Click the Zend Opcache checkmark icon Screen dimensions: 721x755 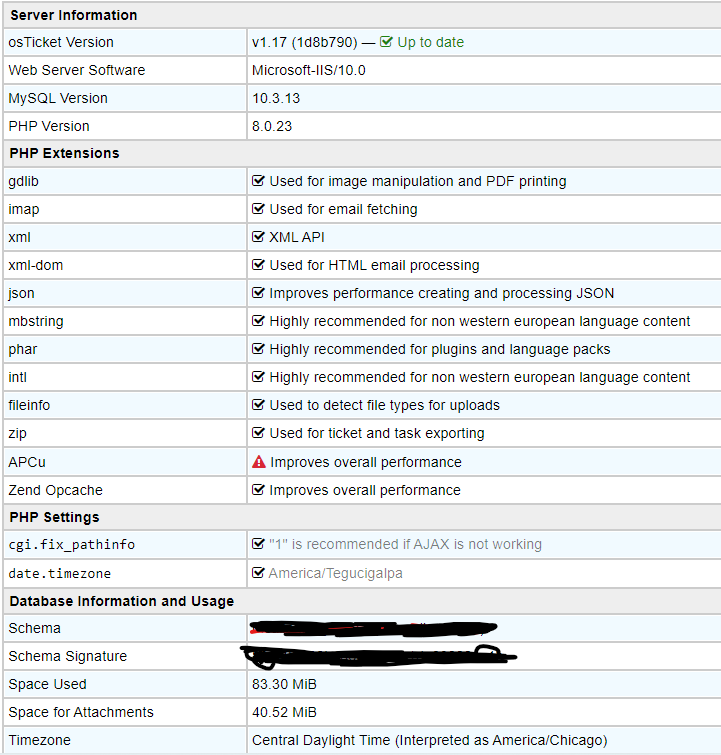[x=259, y=490]
